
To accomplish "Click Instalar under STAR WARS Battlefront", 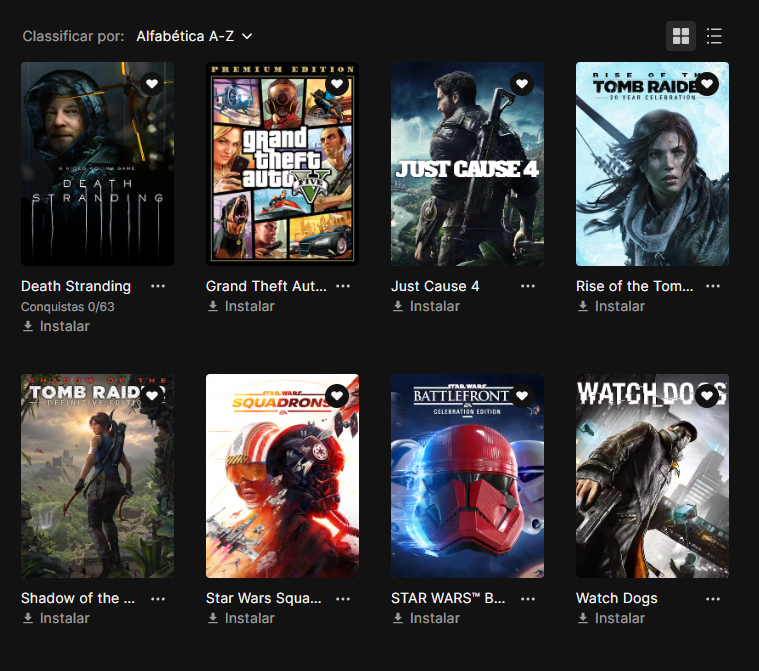I will (426, 618).
